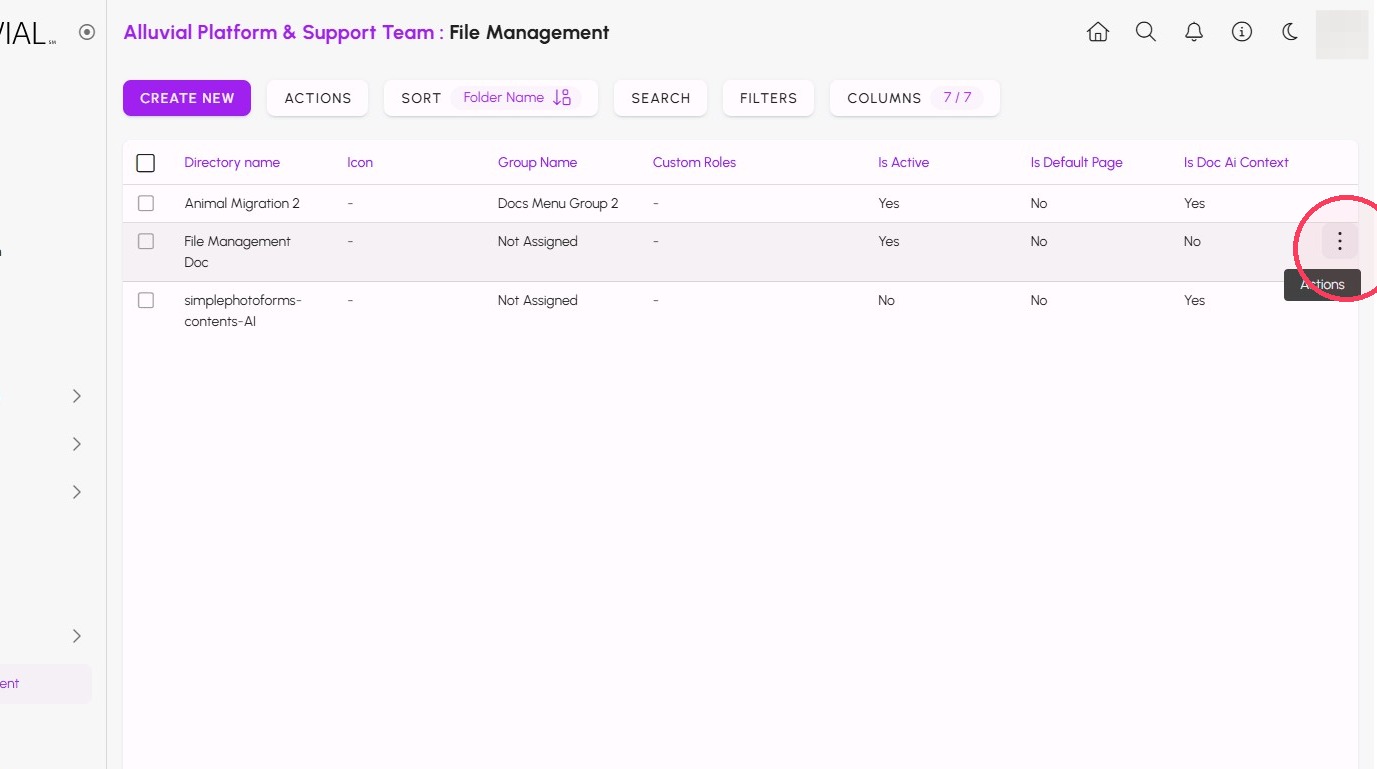Open the notifications bell
Viewport: 1377px width, 769px height.
[x=1194, y=32]
